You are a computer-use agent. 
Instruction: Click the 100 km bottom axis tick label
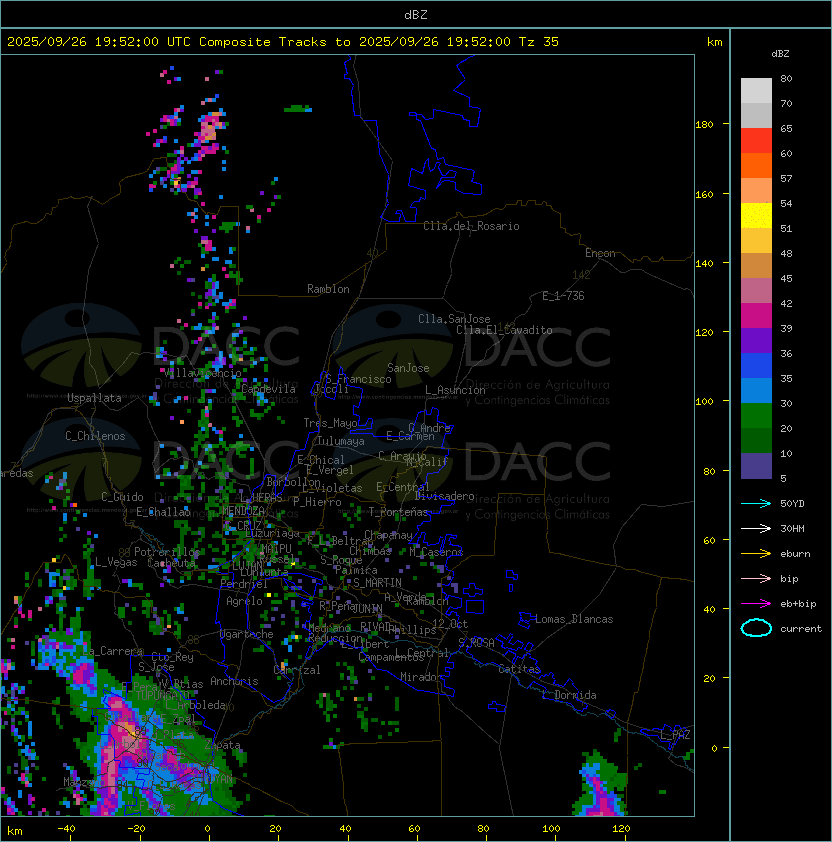click(x=551, y=829)
